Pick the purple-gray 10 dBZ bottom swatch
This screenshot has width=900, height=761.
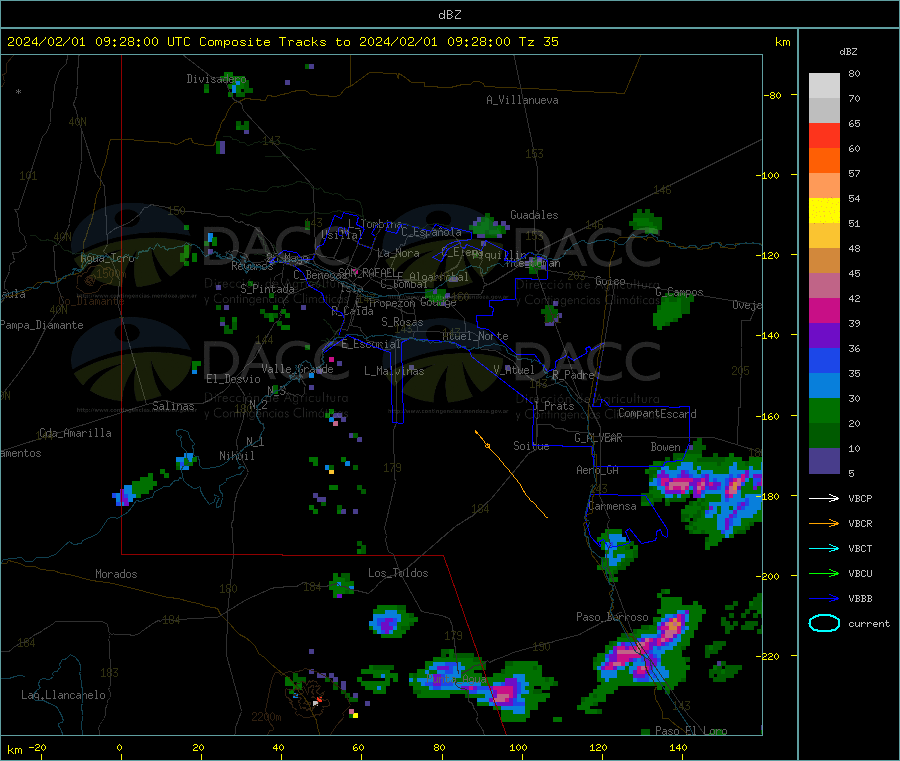pyautogui.click(x=824, y=461)
